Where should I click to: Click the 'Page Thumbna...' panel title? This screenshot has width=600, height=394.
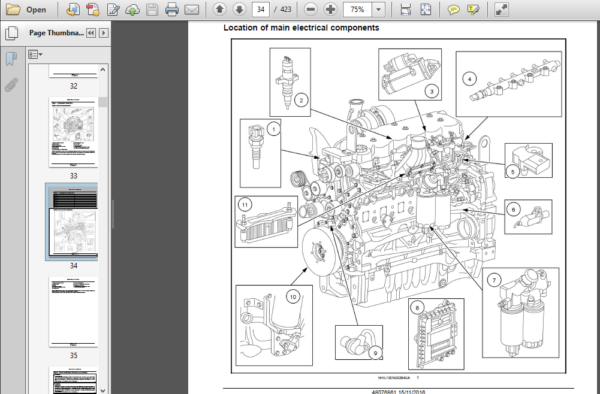pos(56,33)
